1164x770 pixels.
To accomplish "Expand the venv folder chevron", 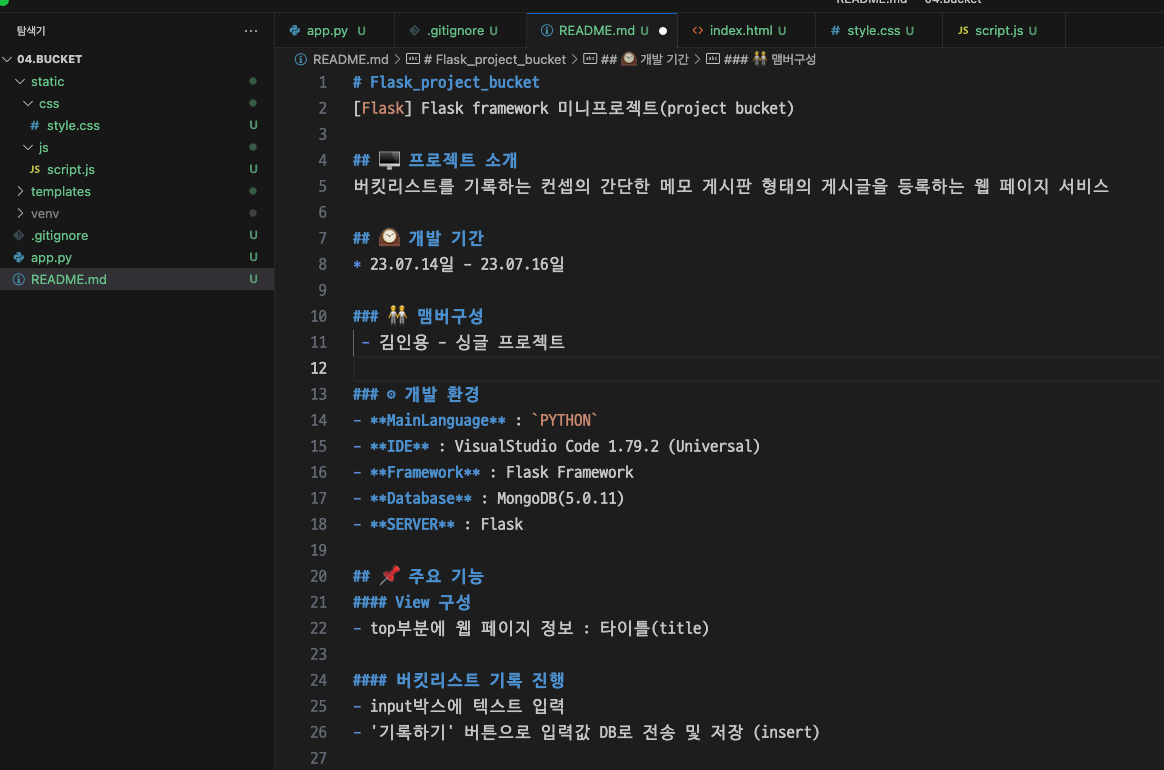I will click(20, 213).
